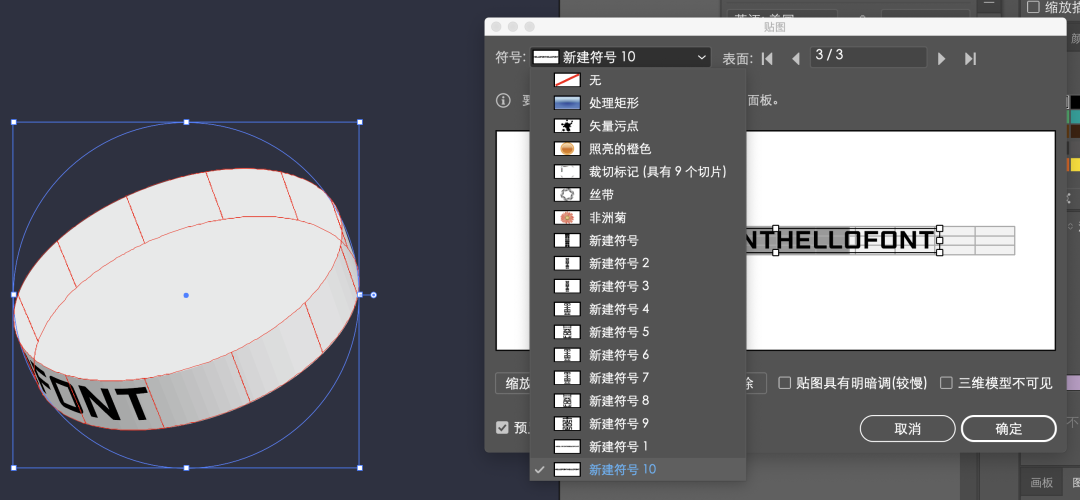Go to the first surface
Screen dimensions: 1080x500
coord(767,58)
